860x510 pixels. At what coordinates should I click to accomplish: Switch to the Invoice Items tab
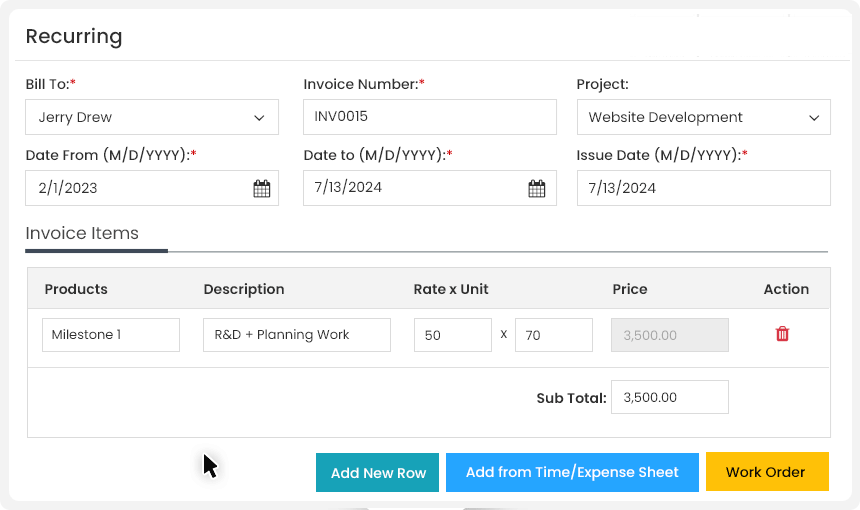[82, 233]
